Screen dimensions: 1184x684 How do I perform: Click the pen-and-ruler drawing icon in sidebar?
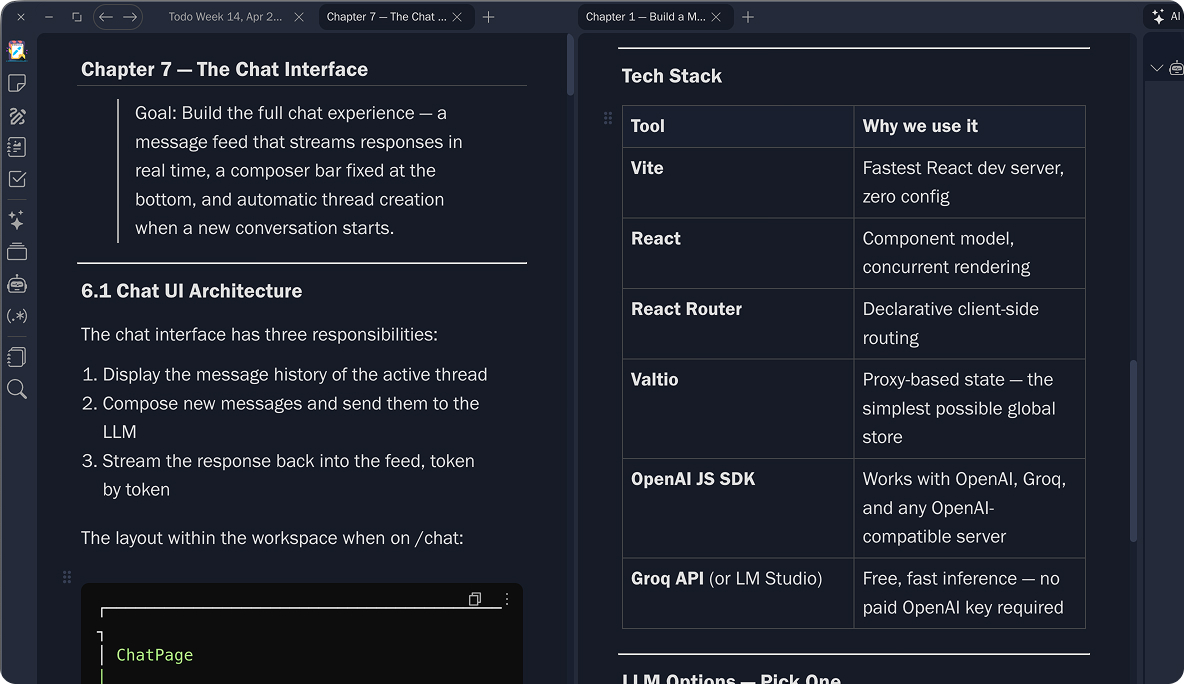point(17,116)
